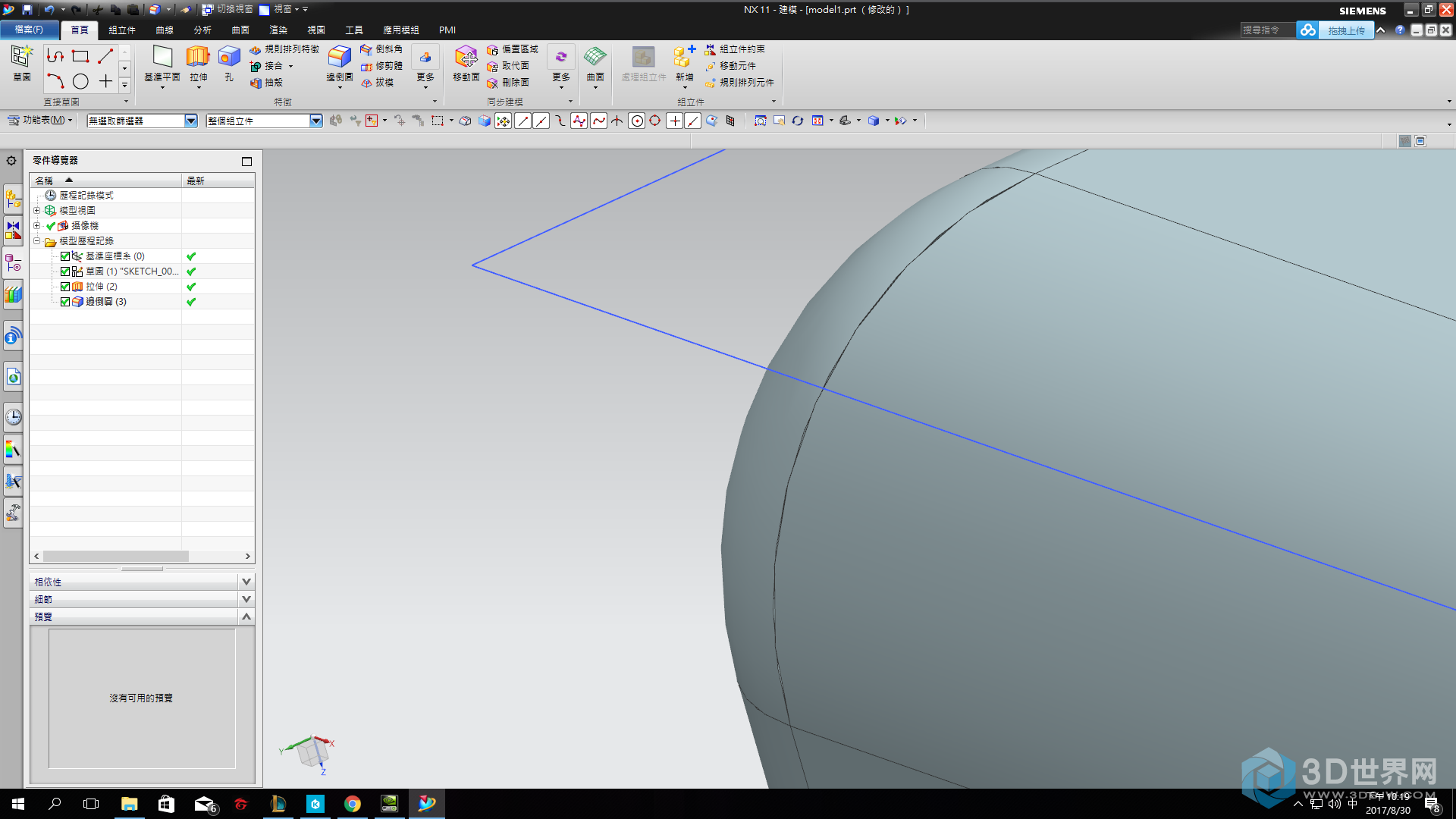
Task: Click the 搜尋指令 command search field
Action: (x=1267, y=30)
